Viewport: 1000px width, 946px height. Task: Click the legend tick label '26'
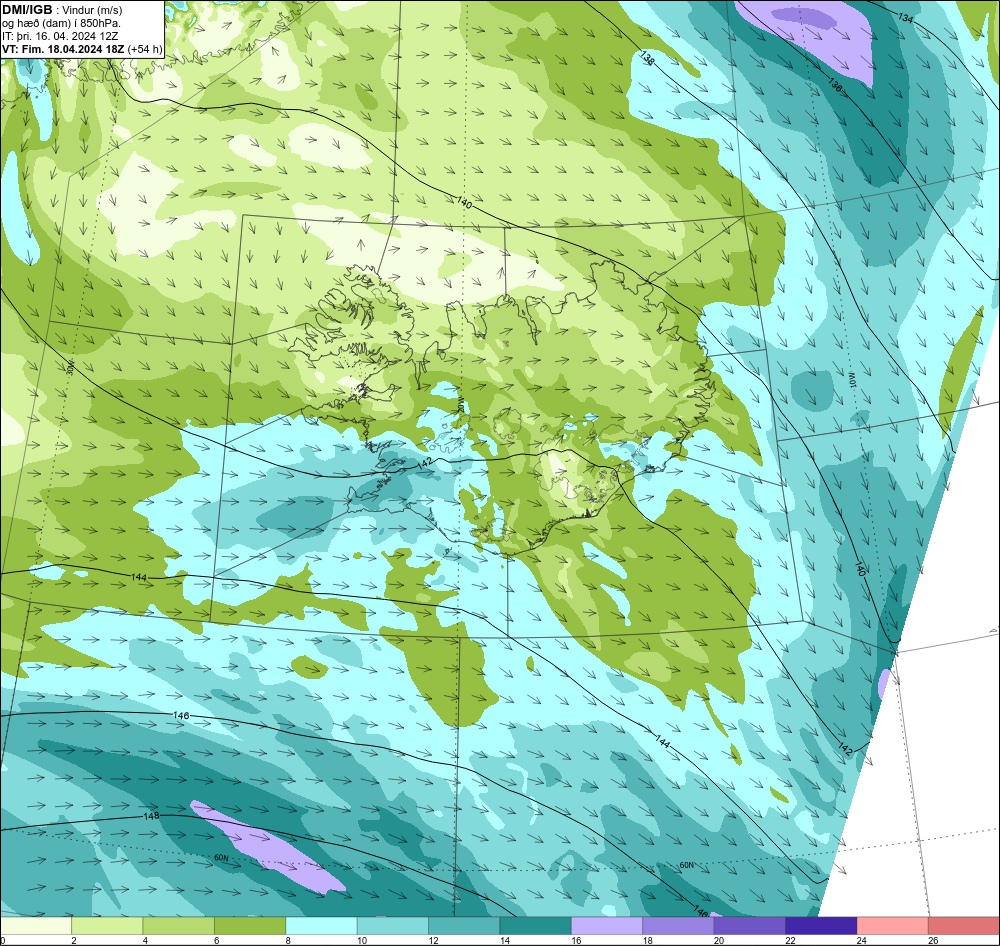pyautogui.click(x=933, y=940)
